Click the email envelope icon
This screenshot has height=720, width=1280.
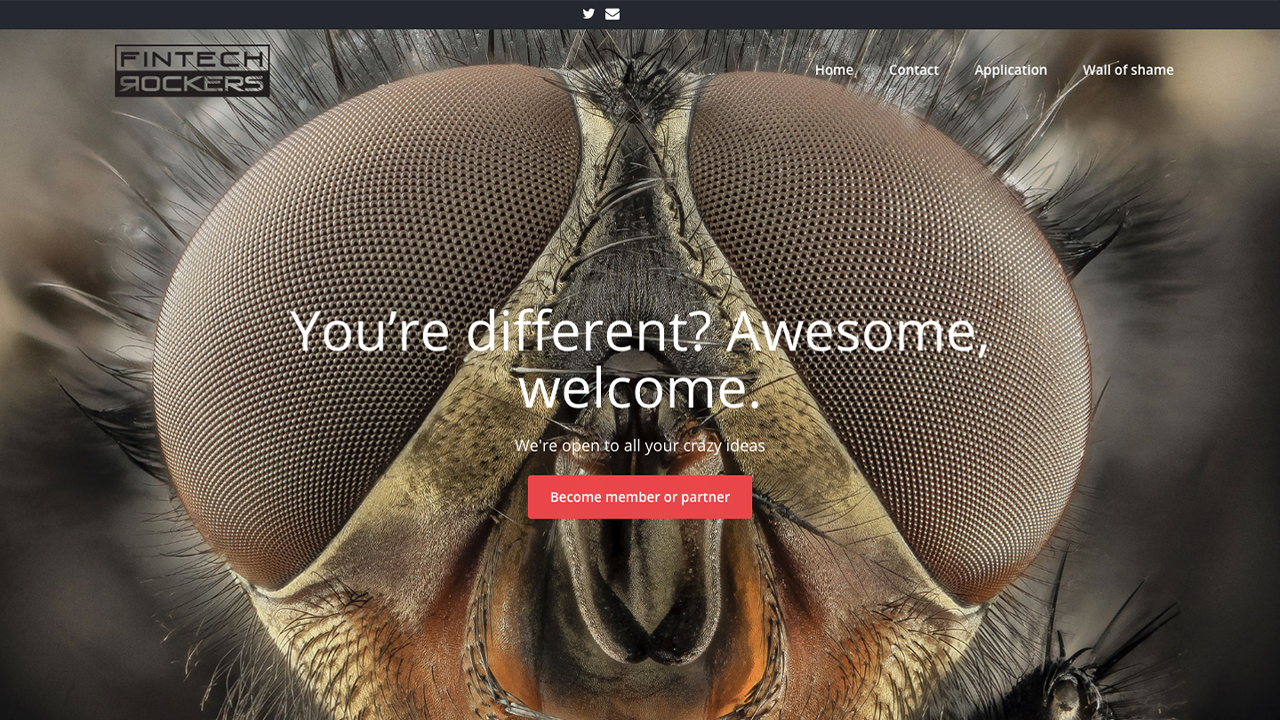coord(612,14)
